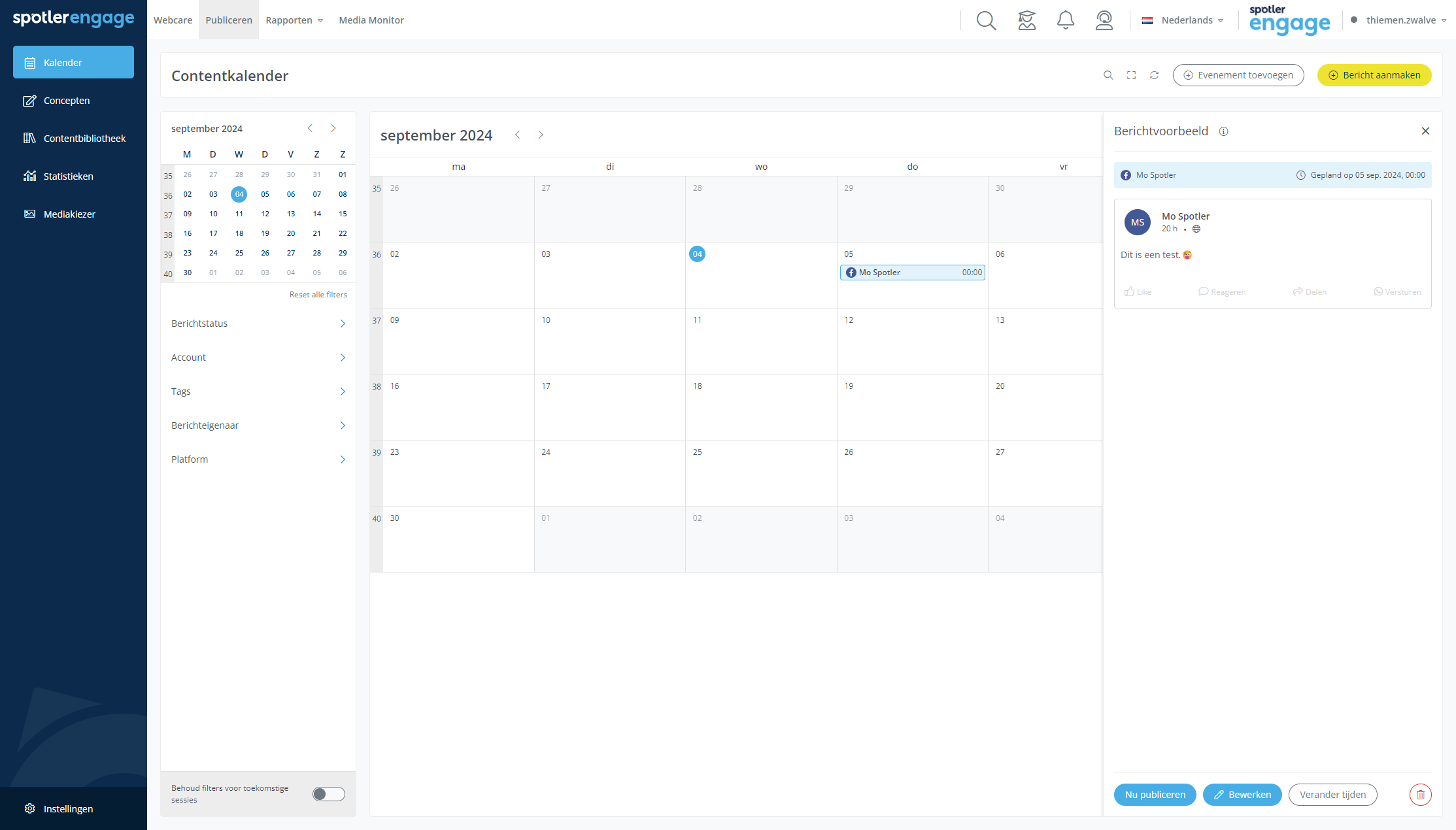Click the Bericht aanmaken button
The width and height of the screenshot is (1456, 830).
(x=1374, y=75)
